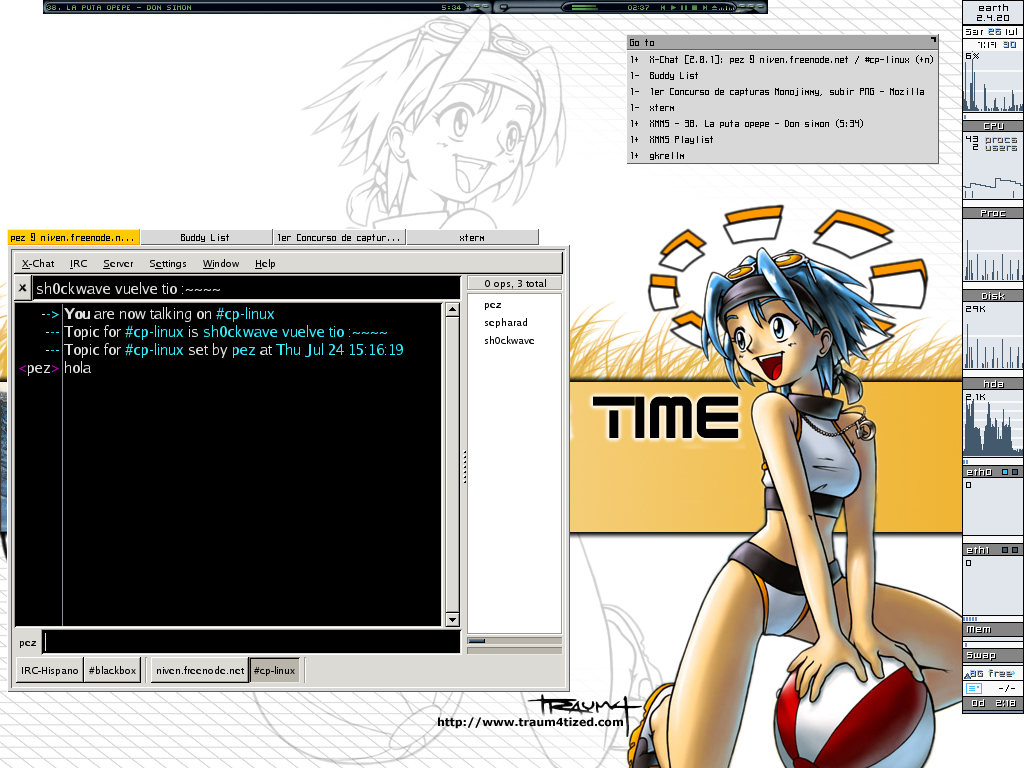Click the pez nickname button beside input

(27, 643)
